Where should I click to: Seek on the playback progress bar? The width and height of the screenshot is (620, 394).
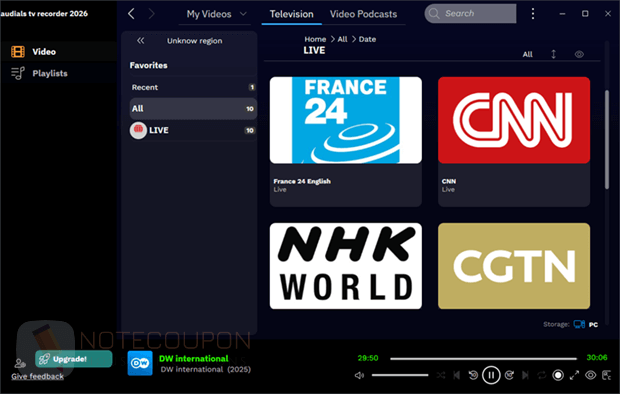pos(483,359)
